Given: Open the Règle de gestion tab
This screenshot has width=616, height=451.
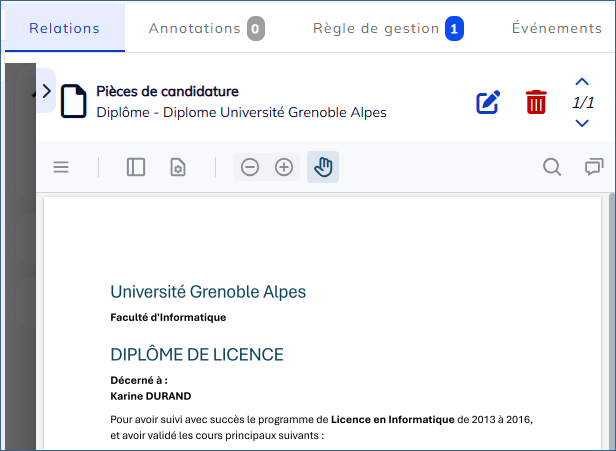Looking at the screenshot, I should click(x=388, y=28).
